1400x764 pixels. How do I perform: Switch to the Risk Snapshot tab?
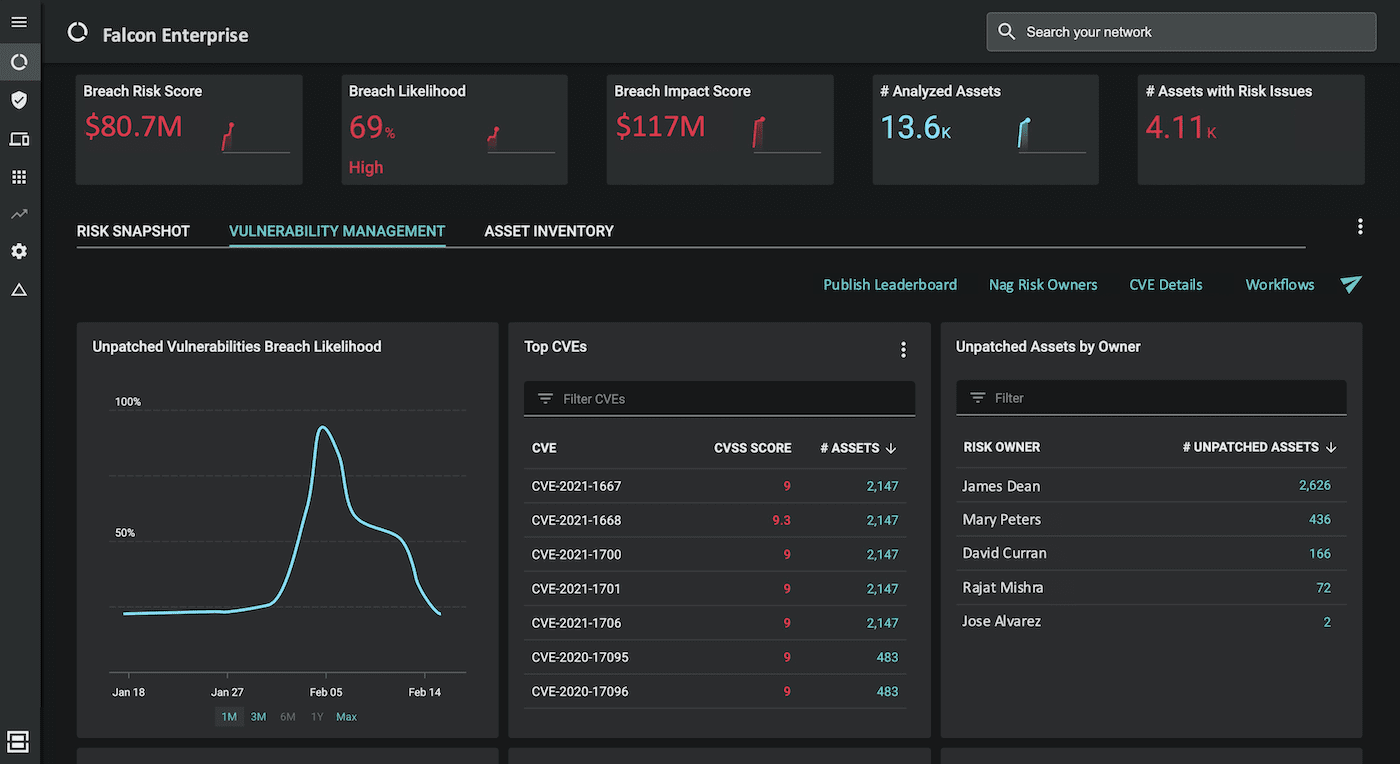[133, 231]
